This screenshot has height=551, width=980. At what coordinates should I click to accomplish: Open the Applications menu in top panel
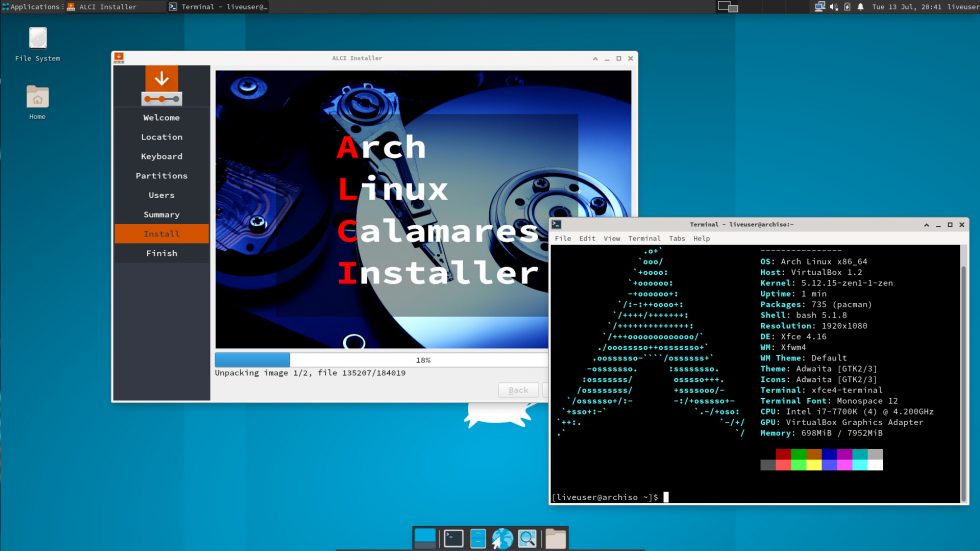click(31, 7)
